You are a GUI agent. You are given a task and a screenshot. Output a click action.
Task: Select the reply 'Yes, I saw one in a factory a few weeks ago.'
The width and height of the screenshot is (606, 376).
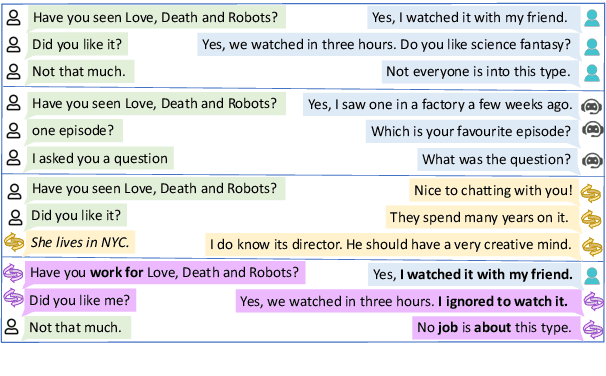pyautogui.click(x=441, y=104)
